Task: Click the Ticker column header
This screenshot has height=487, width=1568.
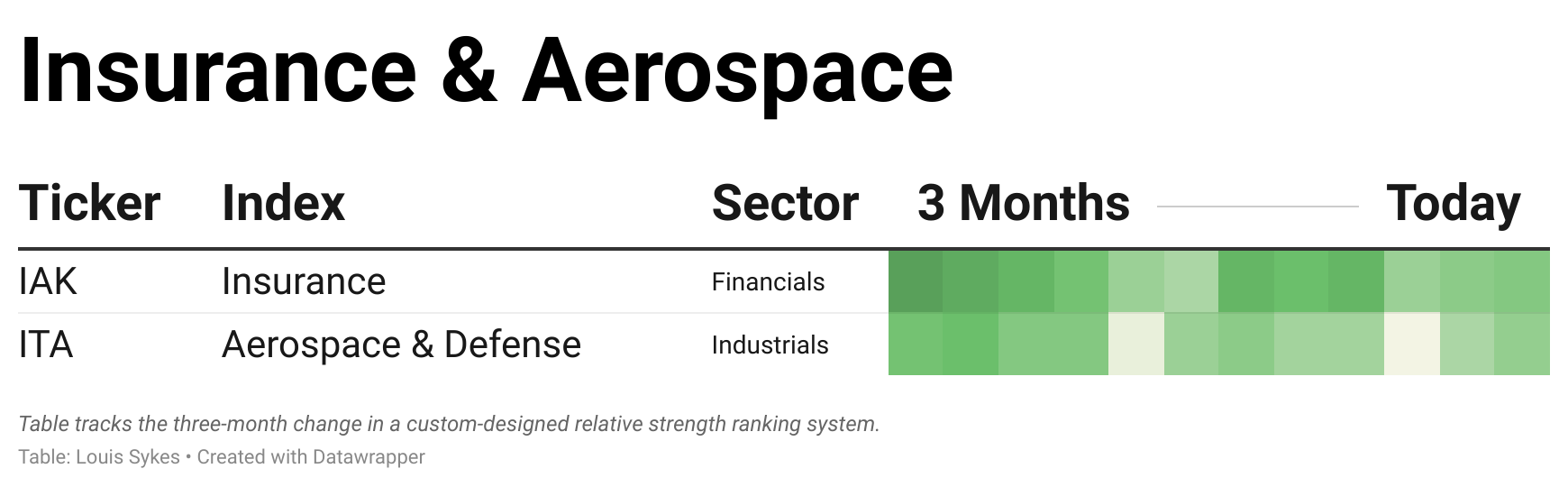Action: (89, 203)
